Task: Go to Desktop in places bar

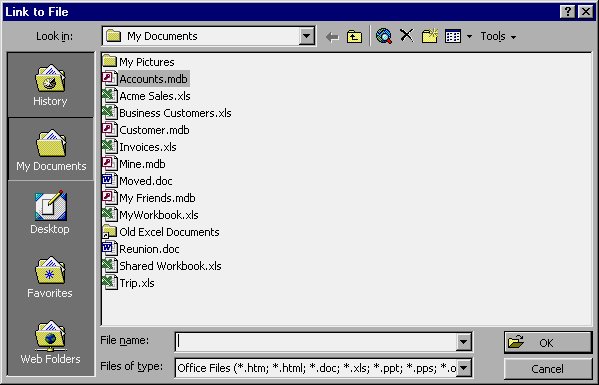Action: pyautogui.click(x=50, y=212)
